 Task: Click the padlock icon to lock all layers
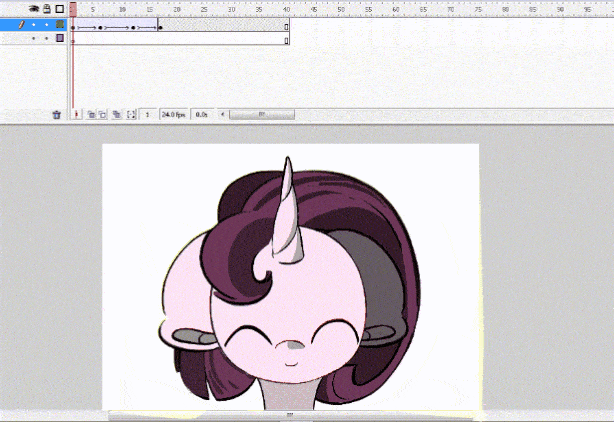click(x=47, y=9)
